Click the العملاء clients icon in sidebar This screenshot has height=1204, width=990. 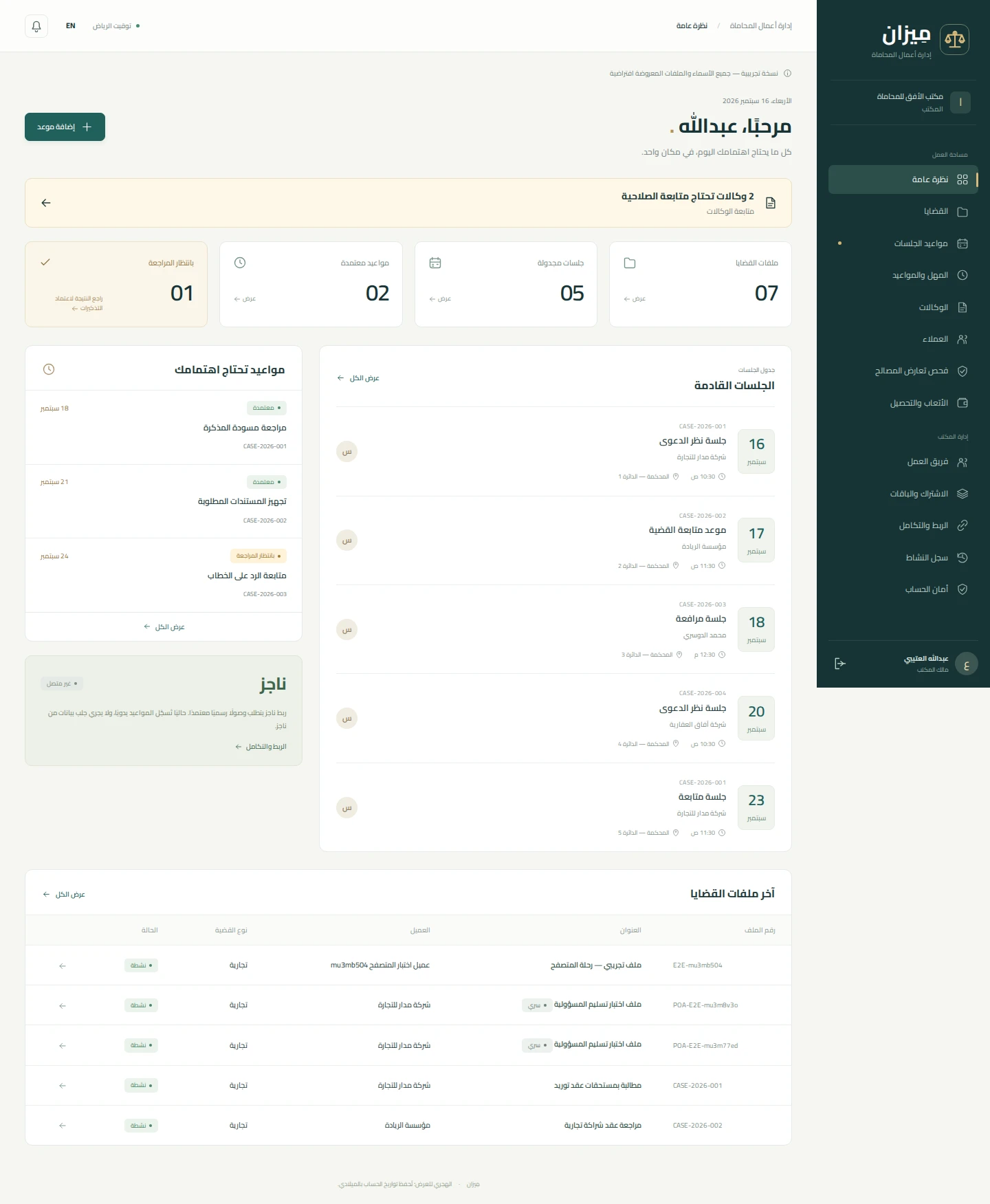tap(962, 339)
